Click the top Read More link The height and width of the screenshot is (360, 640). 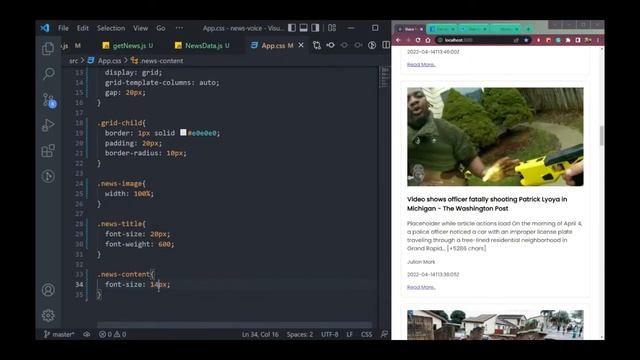tap(421, 64)
